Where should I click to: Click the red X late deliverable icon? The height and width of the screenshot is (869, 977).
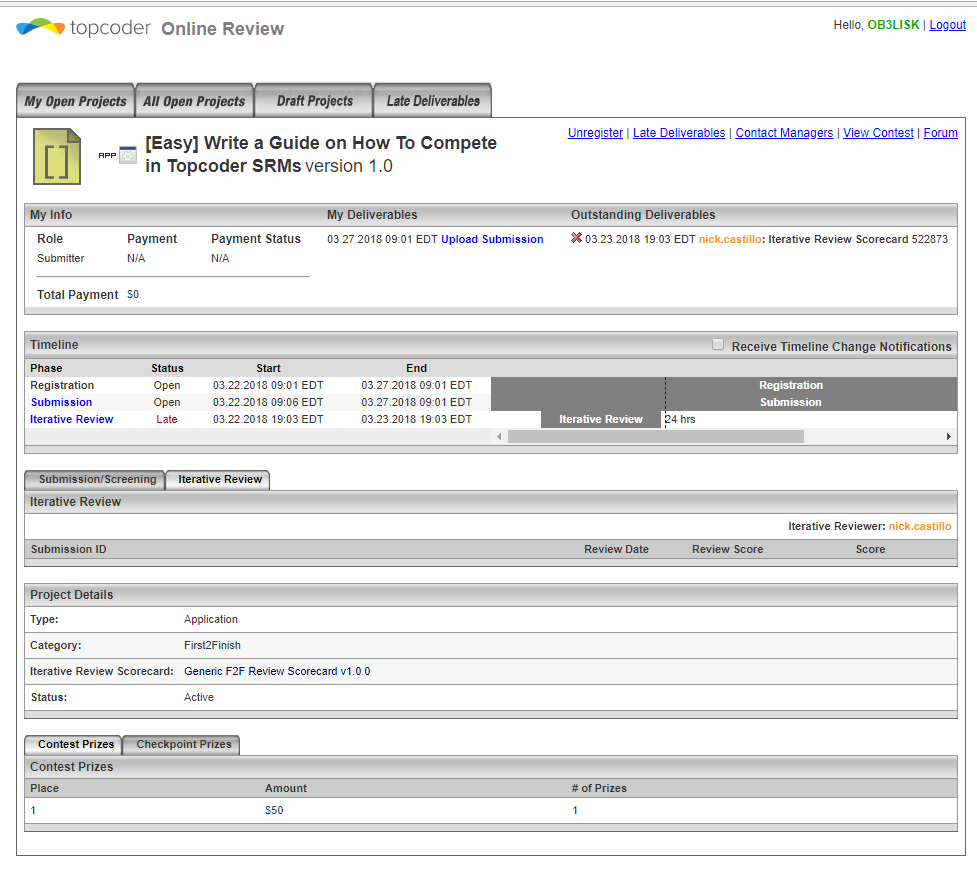tap(576, 238)
